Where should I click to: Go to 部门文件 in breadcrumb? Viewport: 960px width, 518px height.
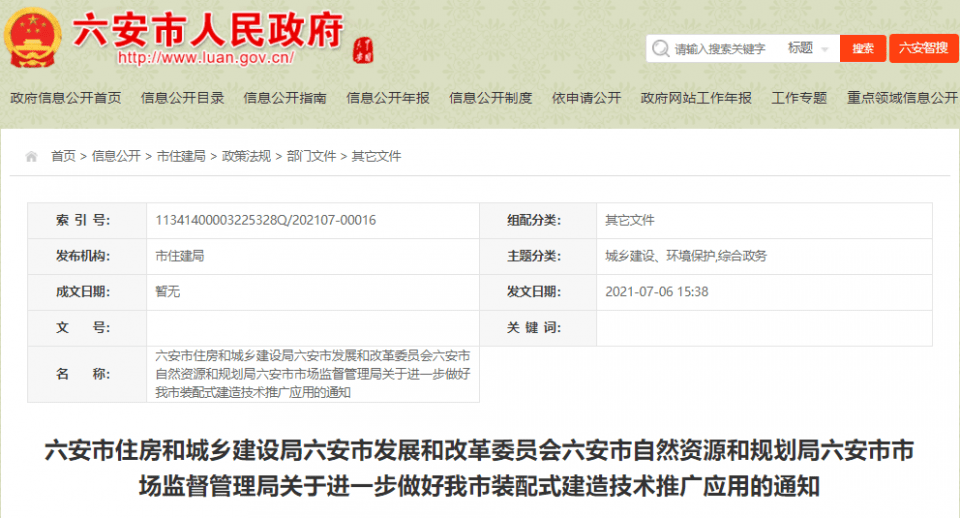(x=311, y=156)
